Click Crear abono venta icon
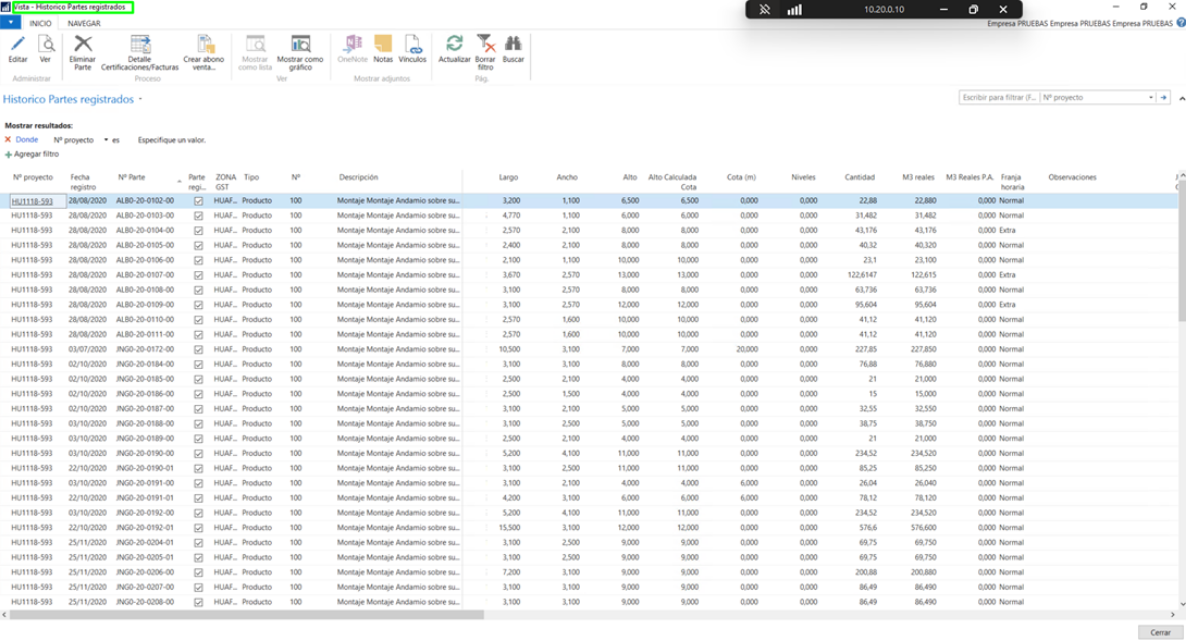 tap(205, 45)
